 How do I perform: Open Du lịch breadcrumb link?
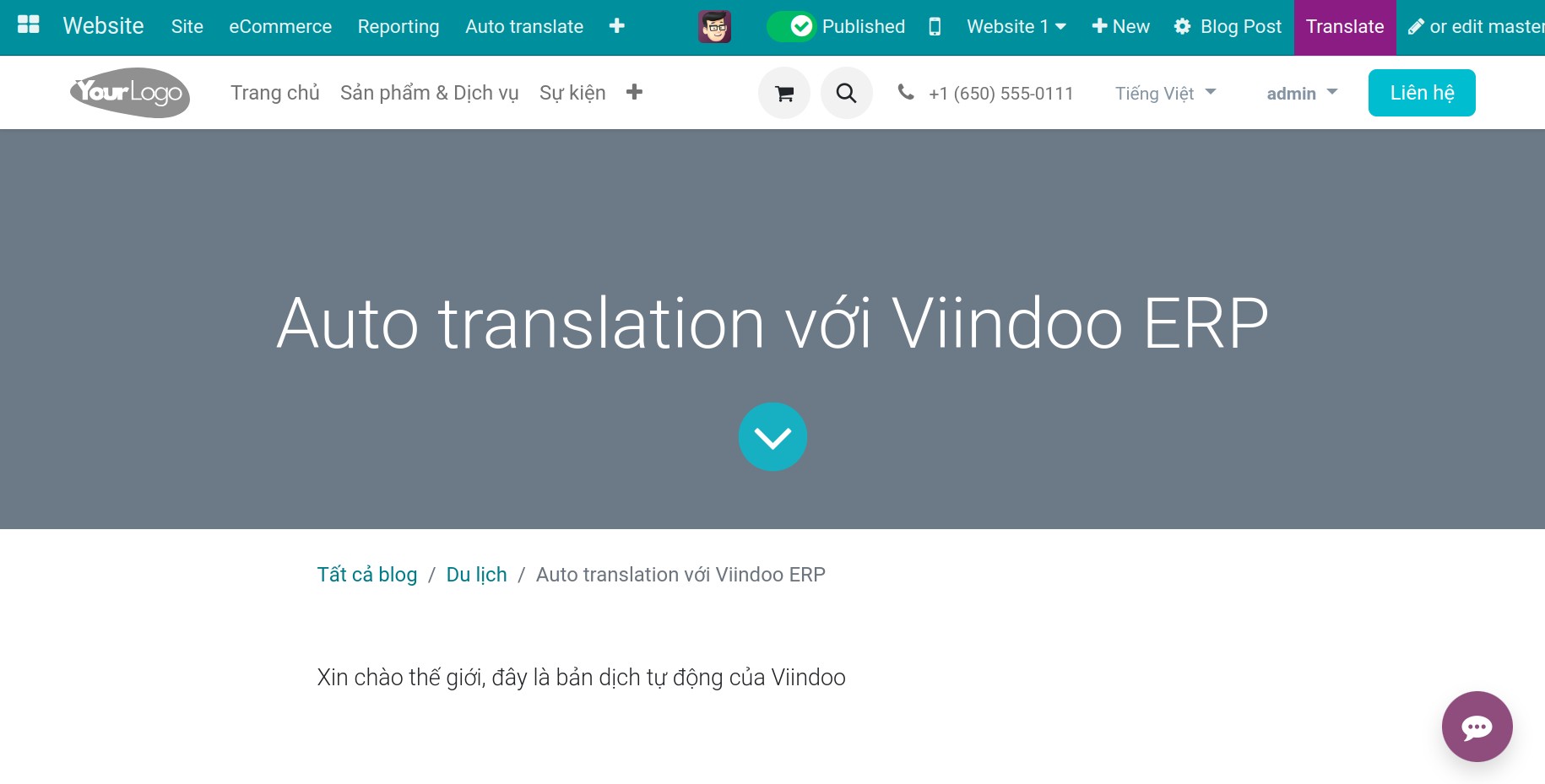click(477, 575)
